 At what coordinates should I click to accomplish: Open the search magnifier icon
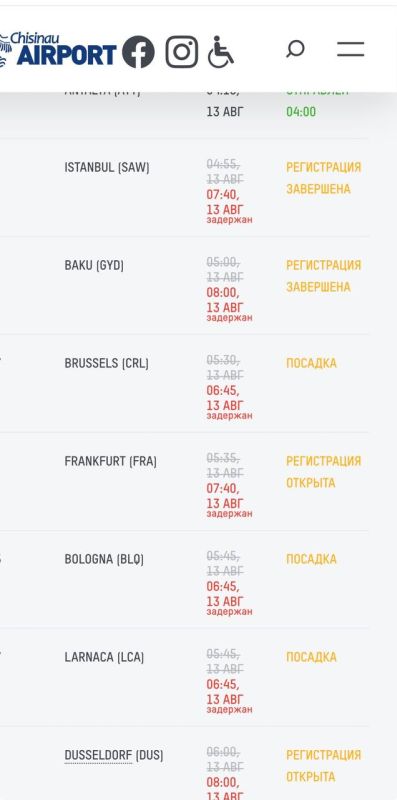(295, 49)
